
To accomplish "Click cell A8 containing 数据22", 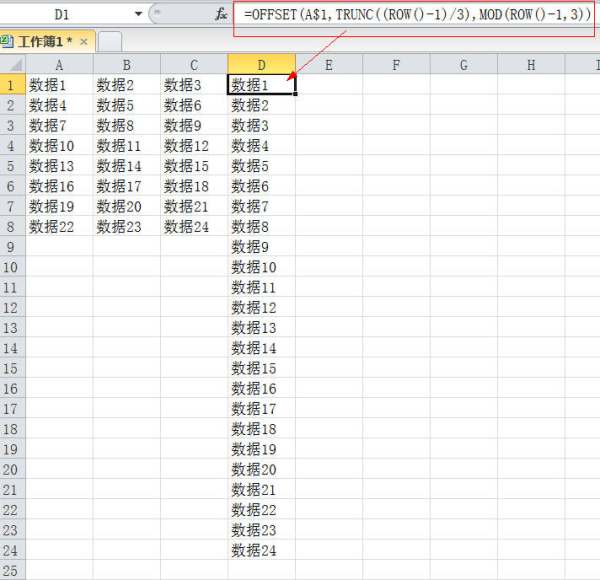I will point(59,227).
